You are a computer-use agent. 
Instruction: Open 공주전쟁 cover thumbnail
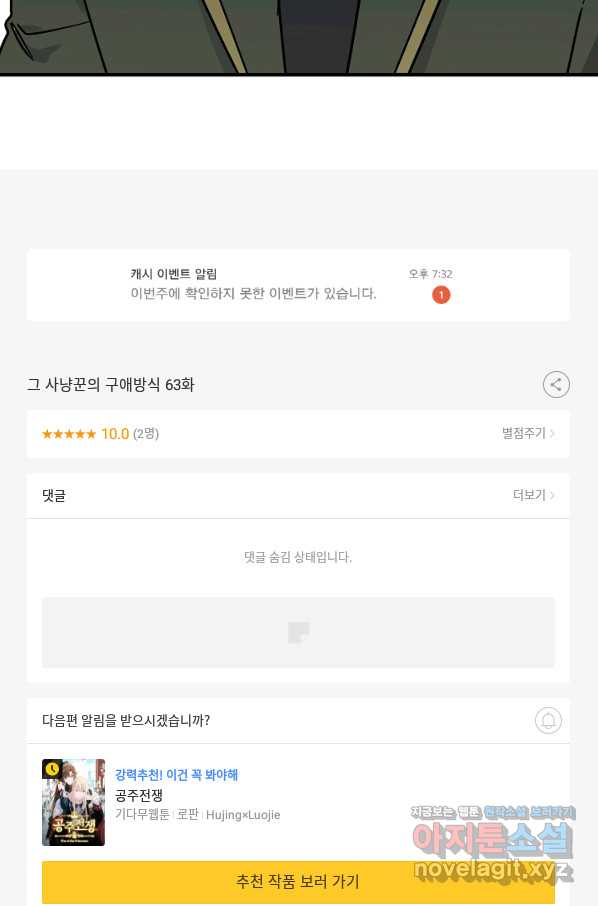point(73,802)
